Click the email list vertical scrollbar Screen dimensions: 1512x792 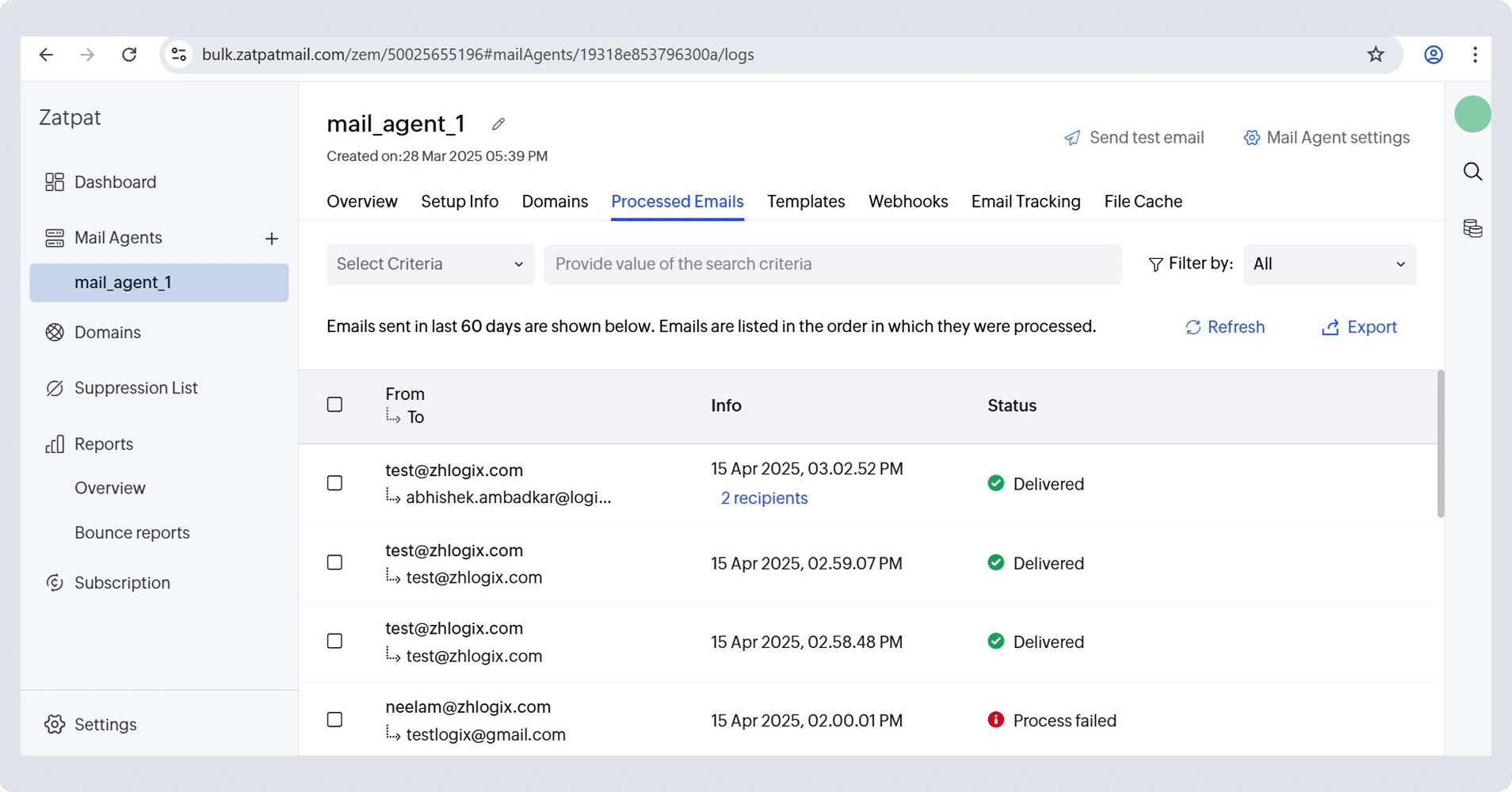(x=1441, y=444)
